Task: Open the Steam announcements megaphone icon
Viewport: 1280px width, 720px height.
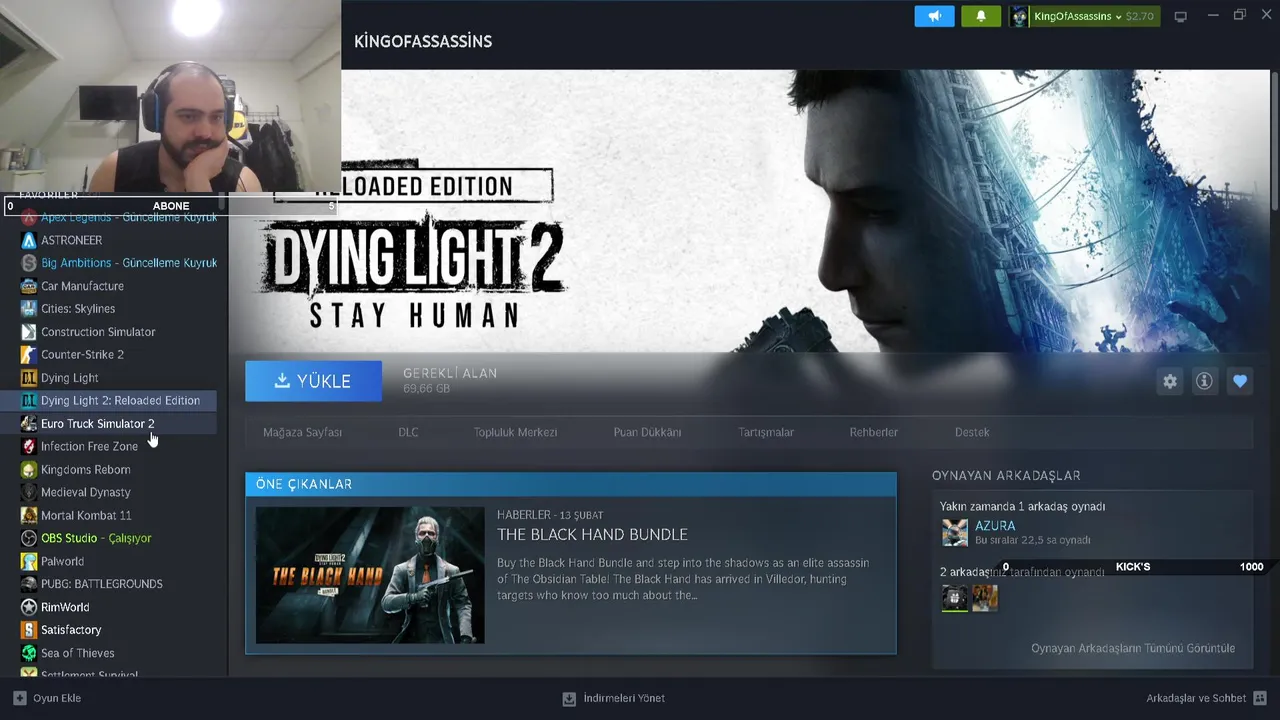Action: pos(934,16)
